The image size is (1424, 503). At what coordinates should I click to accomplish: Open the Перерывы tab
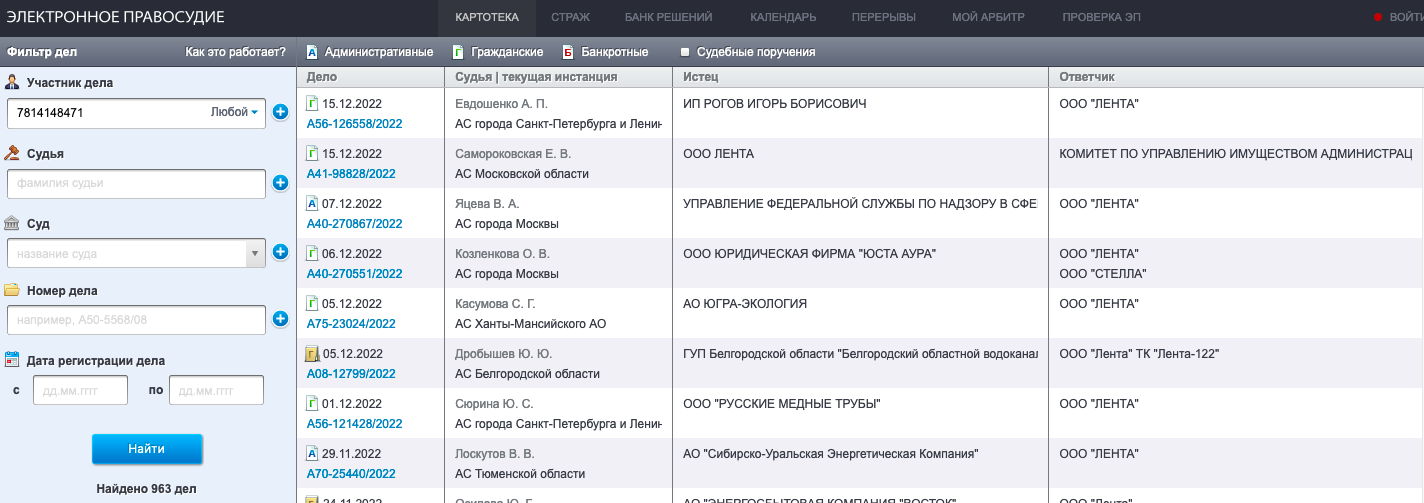click(x=884, y=17)
